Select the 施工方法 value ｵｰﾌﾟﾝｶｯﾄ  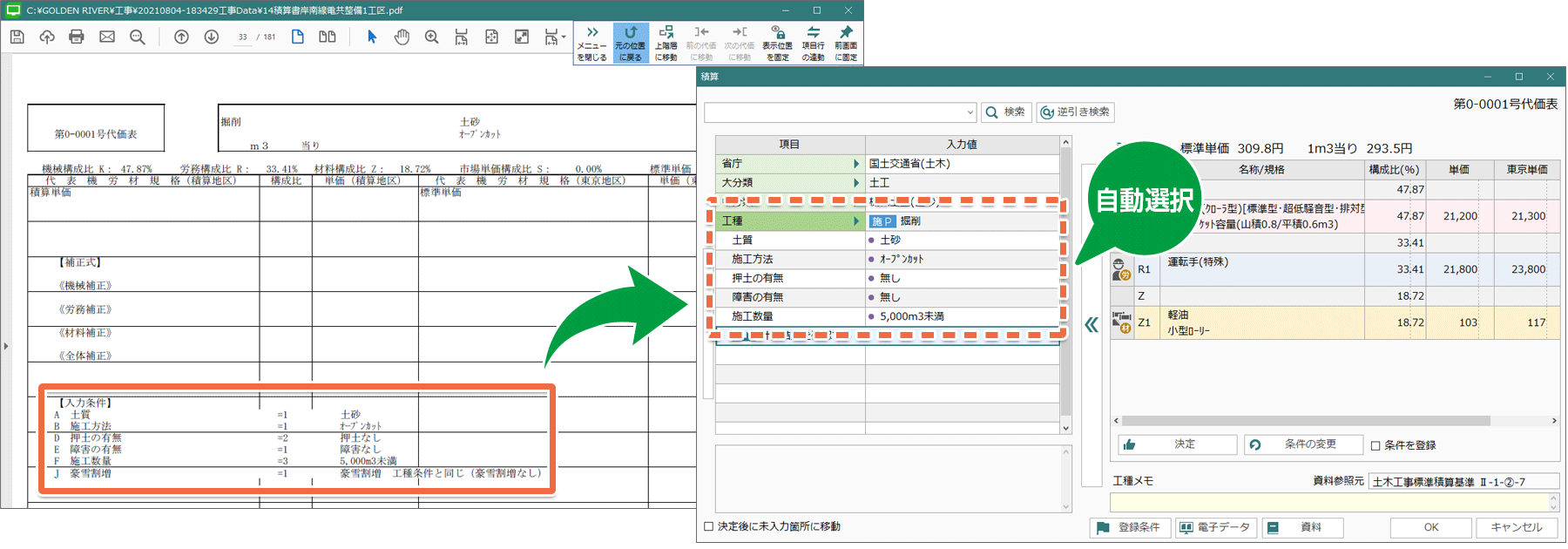(962, 259)
